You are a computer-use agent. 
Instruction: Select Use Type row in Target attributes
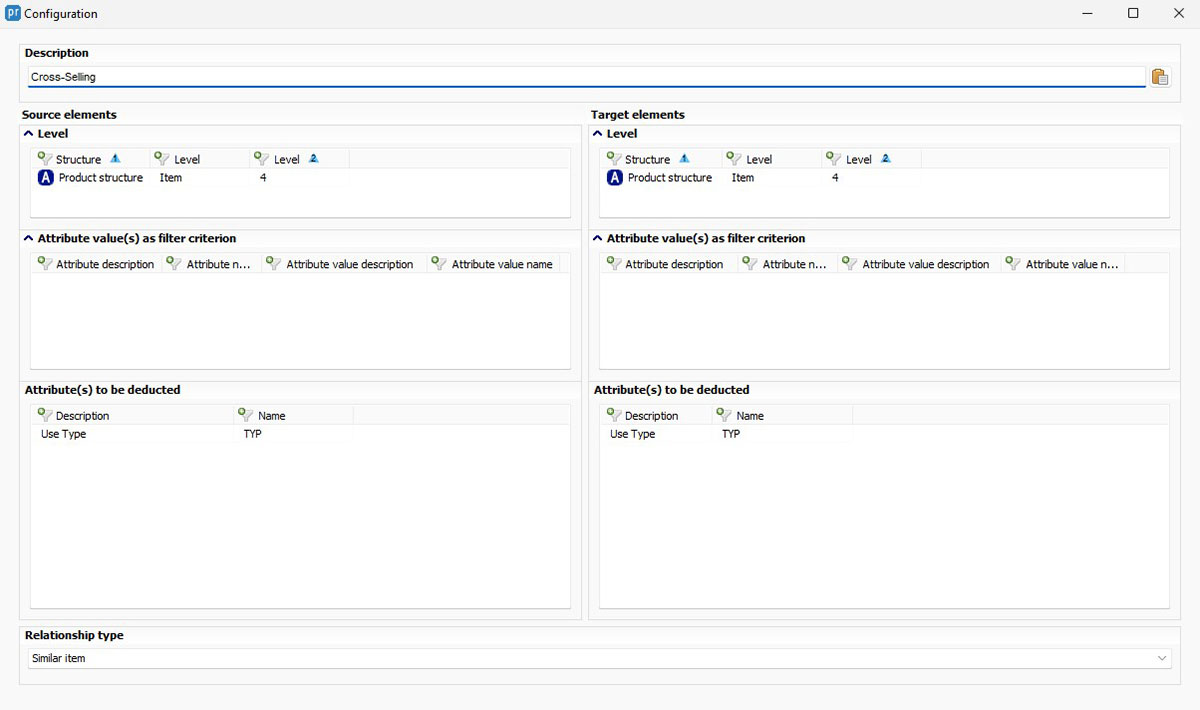coord(633,435)
